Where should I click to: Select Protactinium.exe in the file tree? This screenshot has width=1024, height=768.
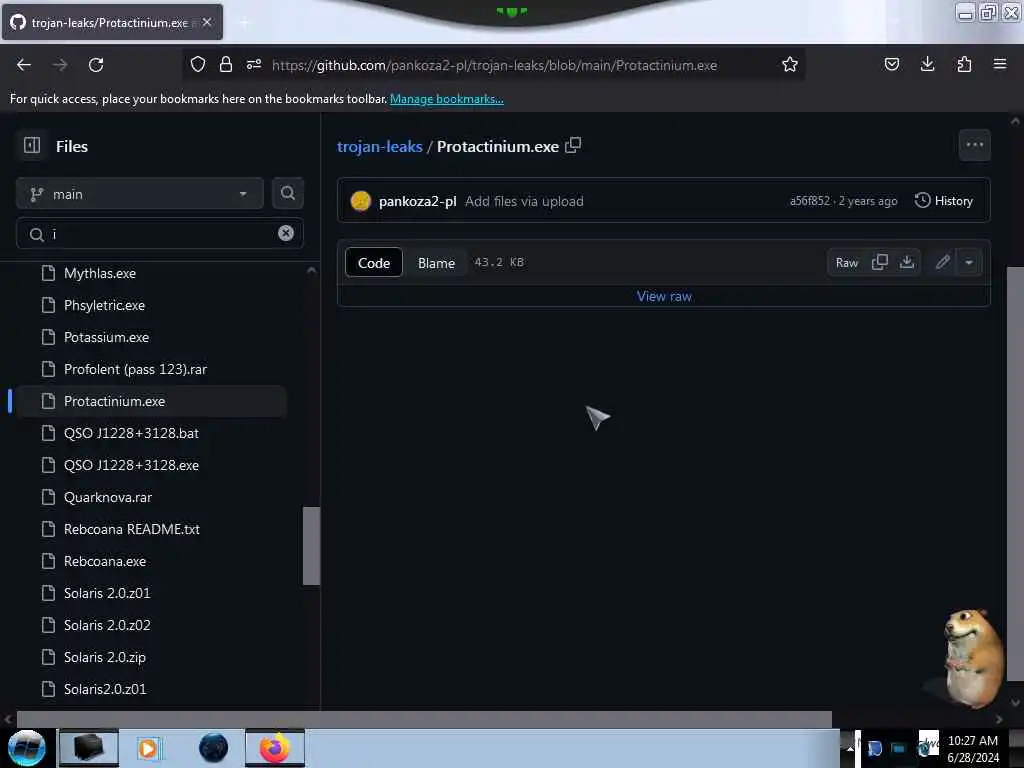(152, 401)
